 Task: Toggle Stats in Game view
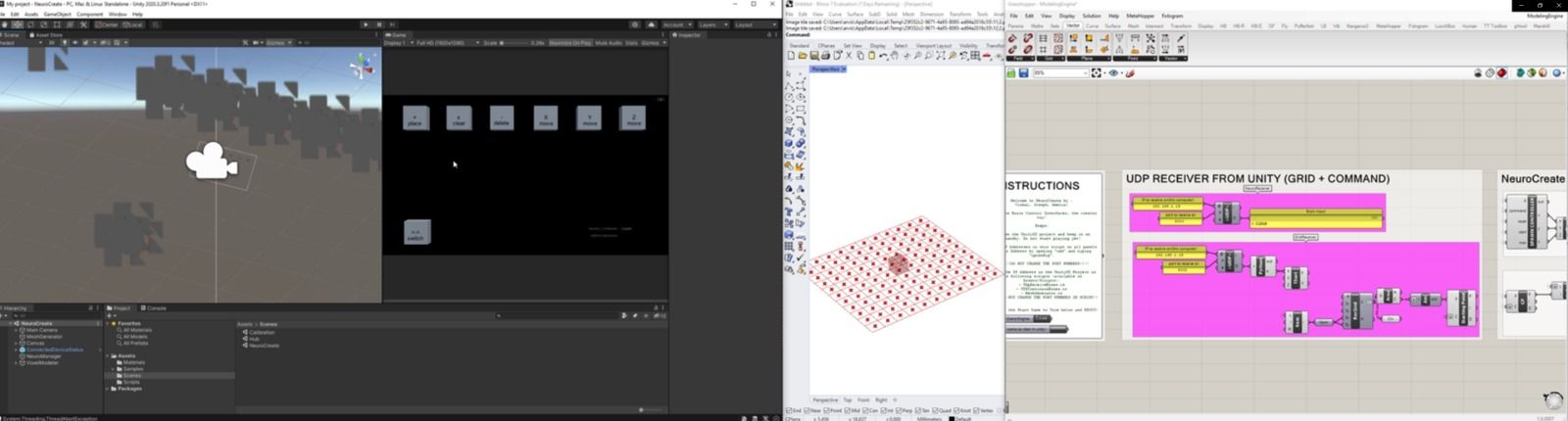pyautogui.click(x=631, y=42)
